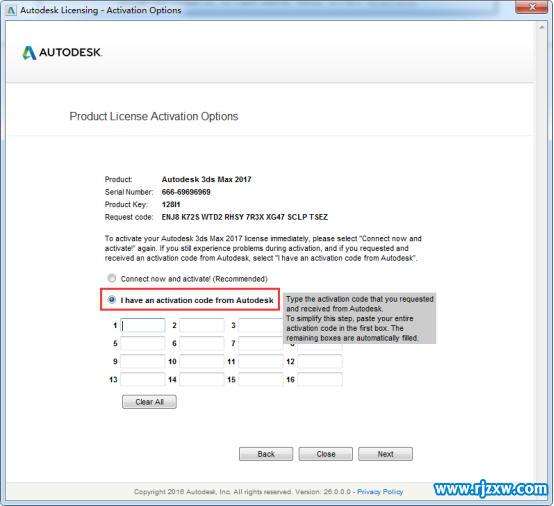Proceed with the Next button
This screenshot has width=554, height=506.
click(385, 454)
